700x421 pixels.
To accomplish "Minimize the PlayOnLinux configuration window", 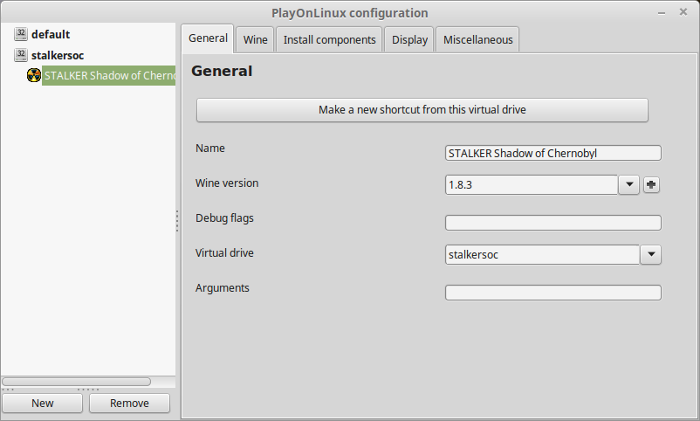I will 662,13.
